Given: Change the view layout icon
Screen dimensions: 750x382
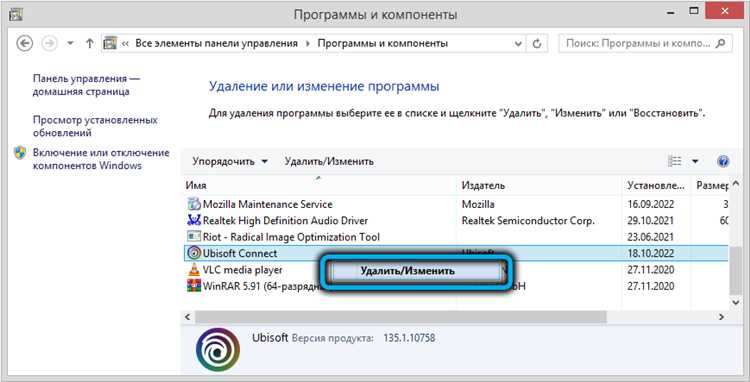Looking at the screenshot, I should [x=674, y=161].
